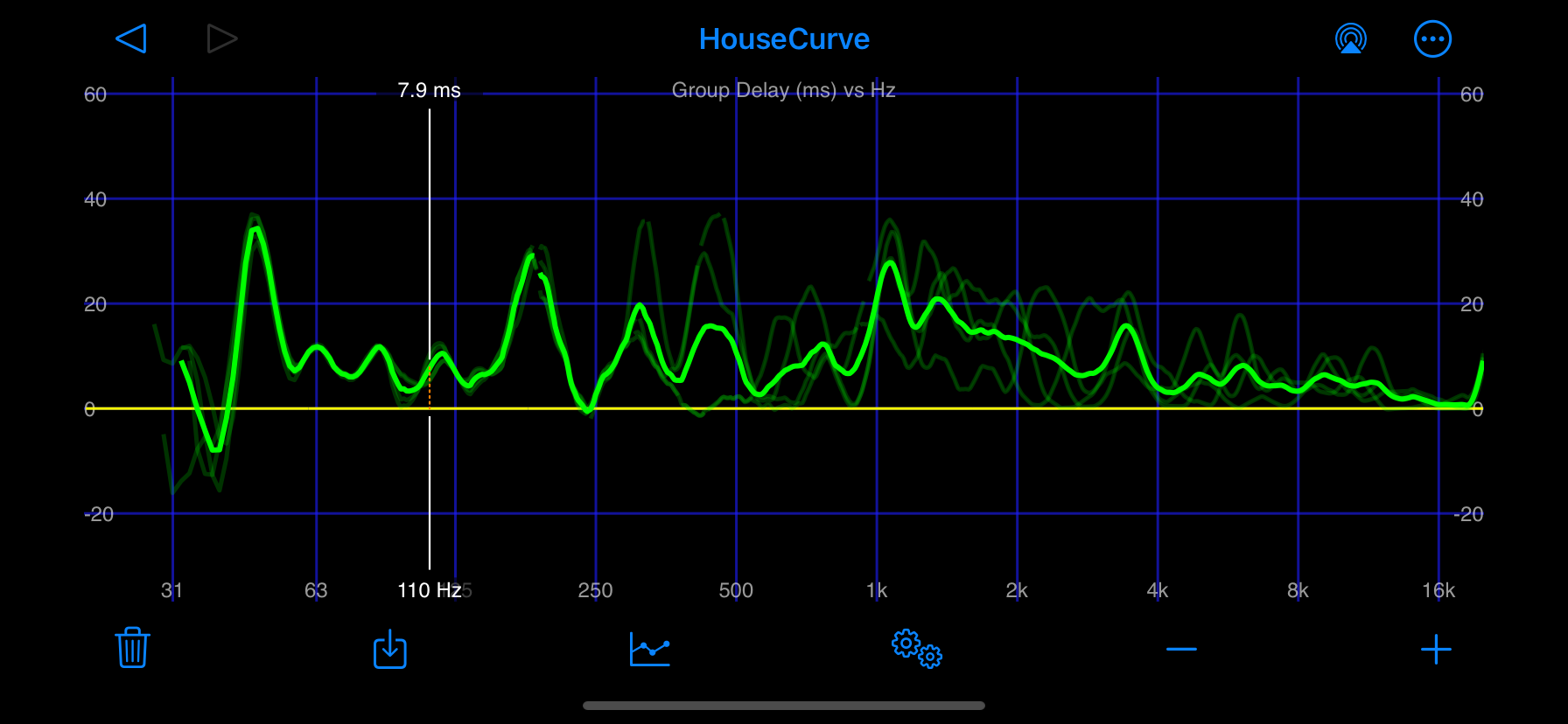Screen dimensions: 1568x724
Task: Tap the 16k frequency axis label
Action: (1438, 590)
